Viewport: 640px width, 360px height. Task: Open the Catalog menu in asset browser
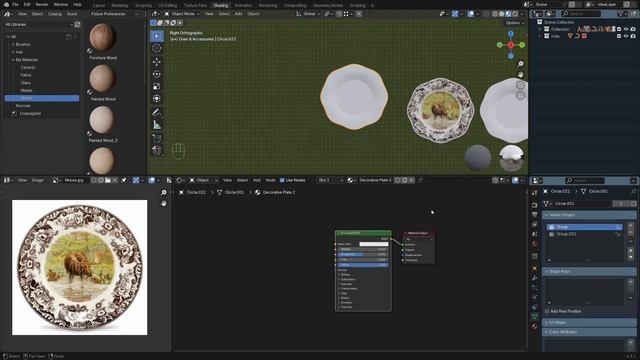coord(55,14)
